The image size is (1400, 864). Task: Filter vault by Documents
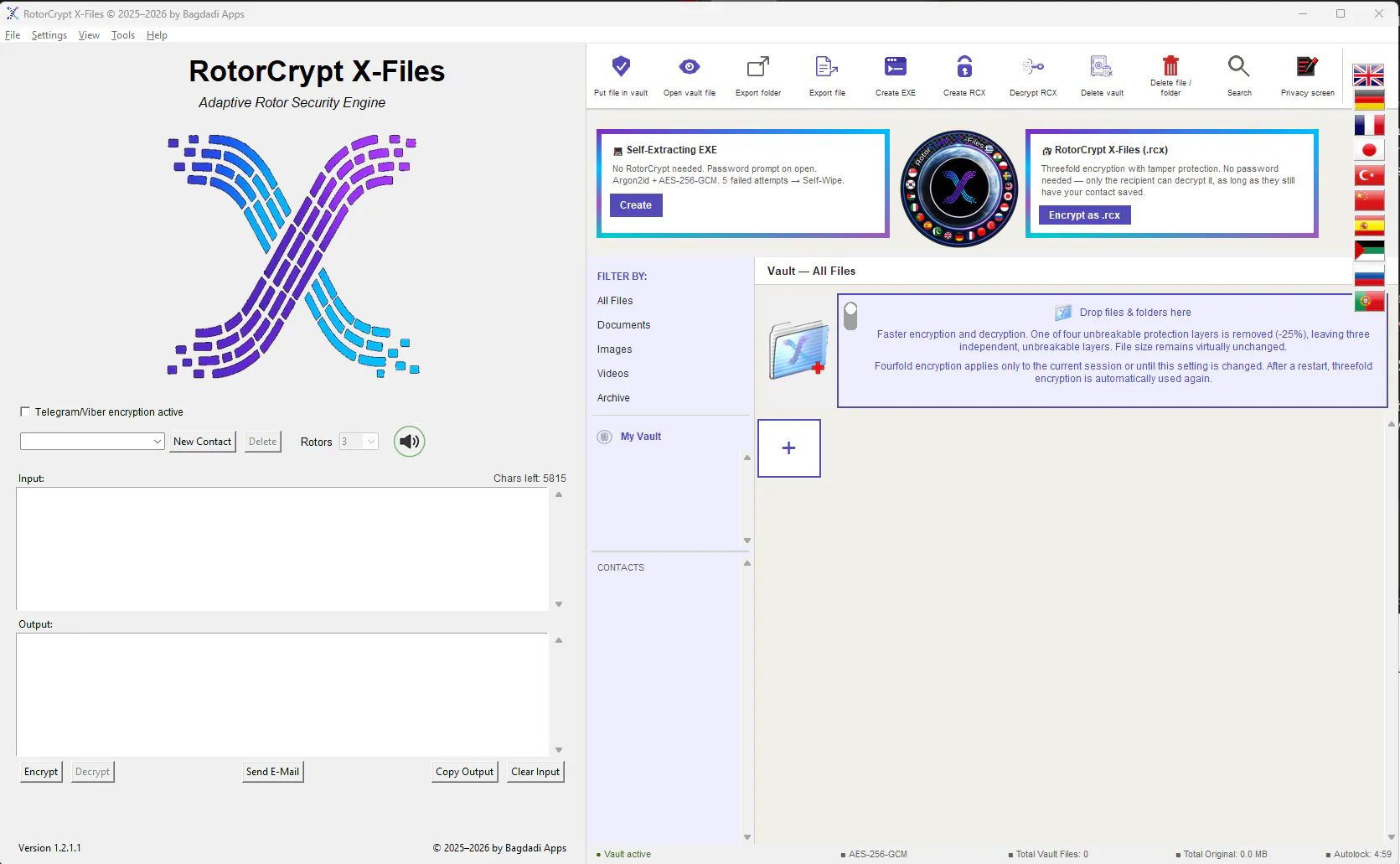[623, 325]
